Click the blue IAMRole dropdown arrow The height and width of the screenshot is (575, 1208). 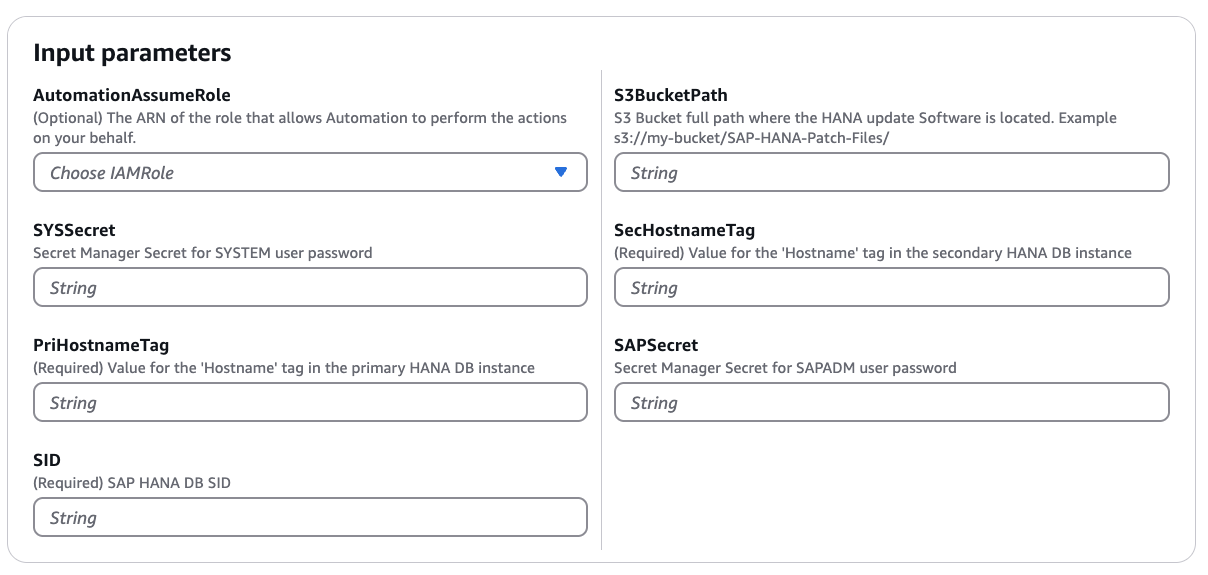561,172
